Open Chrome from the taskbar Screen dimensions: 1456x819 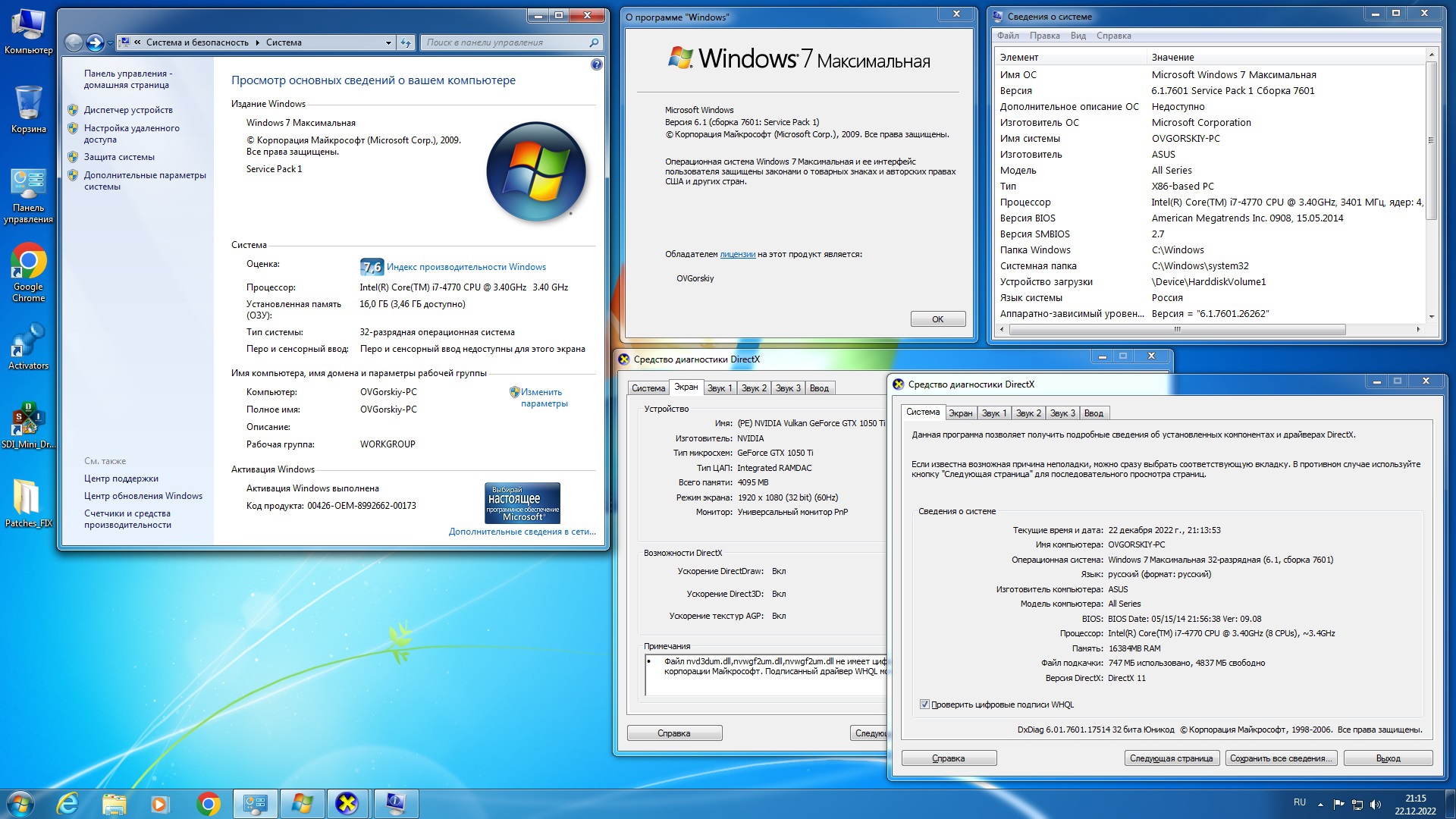(208, 803)
